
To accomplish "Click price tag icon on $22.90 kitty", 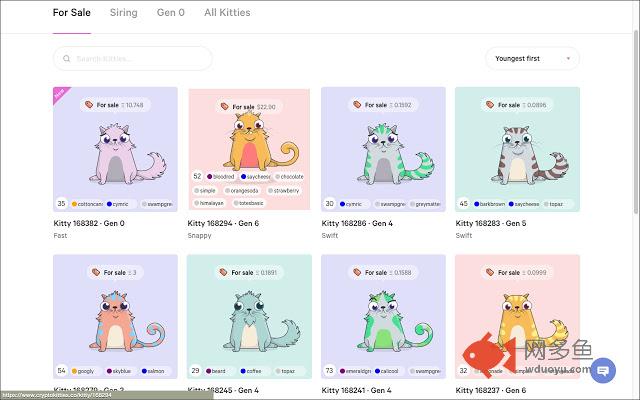I will [x=224, y=107].
